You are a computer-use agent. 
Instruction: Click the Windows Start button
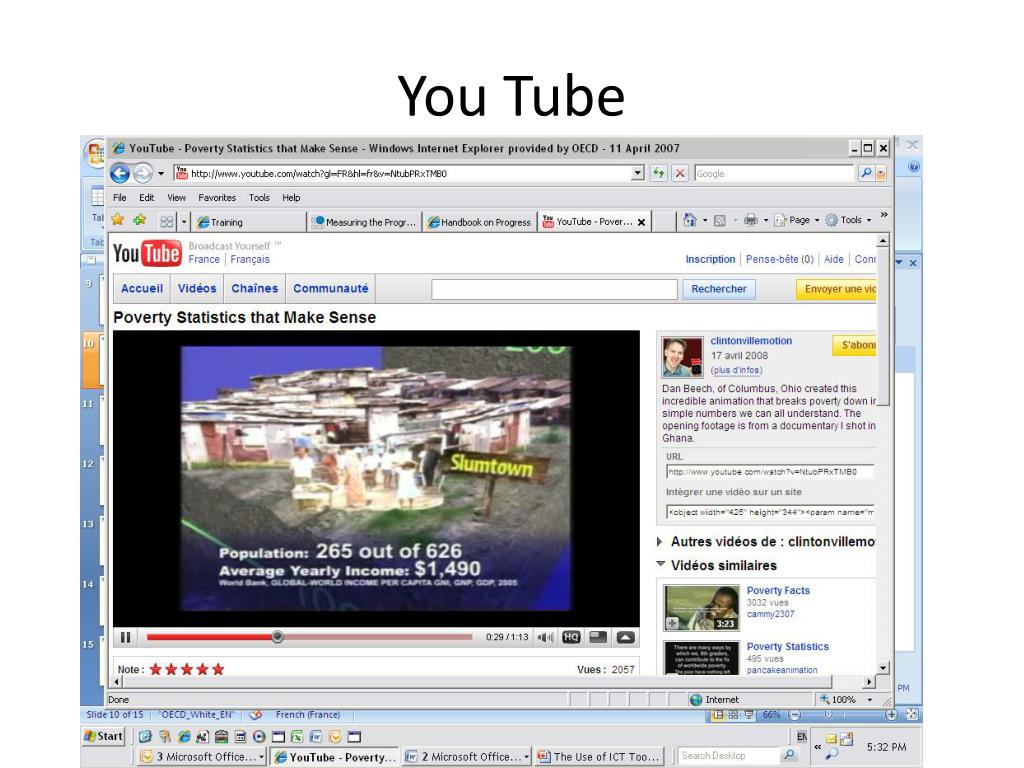tap(103, 736)
